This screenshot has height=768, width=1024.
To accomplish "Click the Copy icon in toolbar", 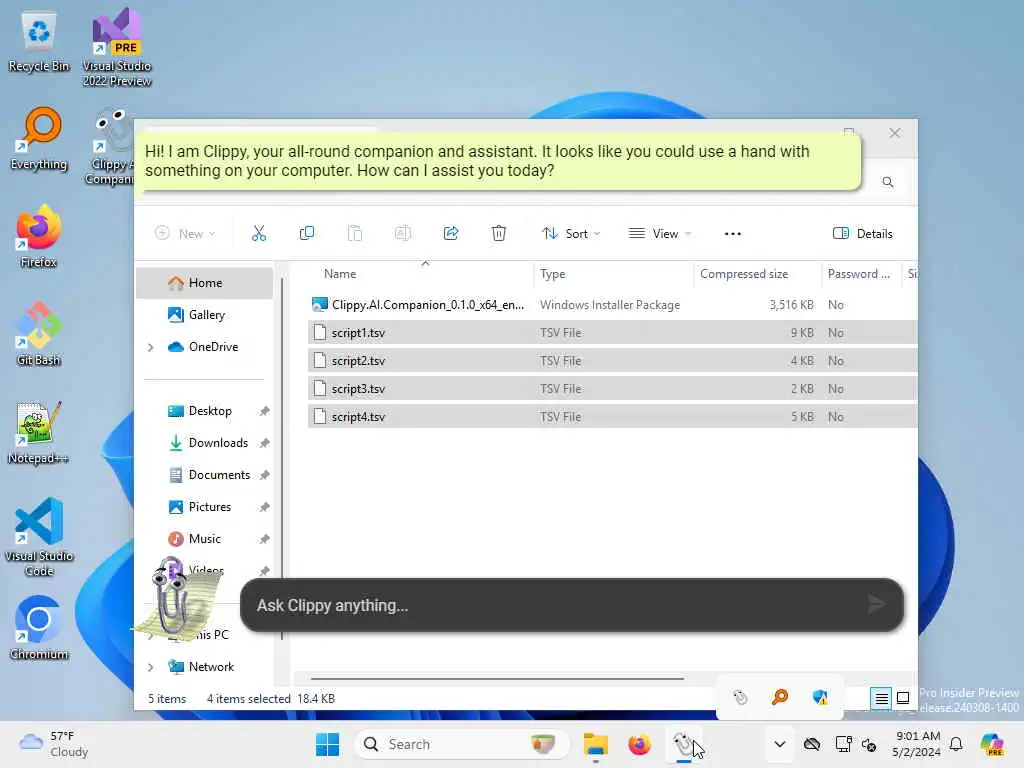I will (306, 233).
